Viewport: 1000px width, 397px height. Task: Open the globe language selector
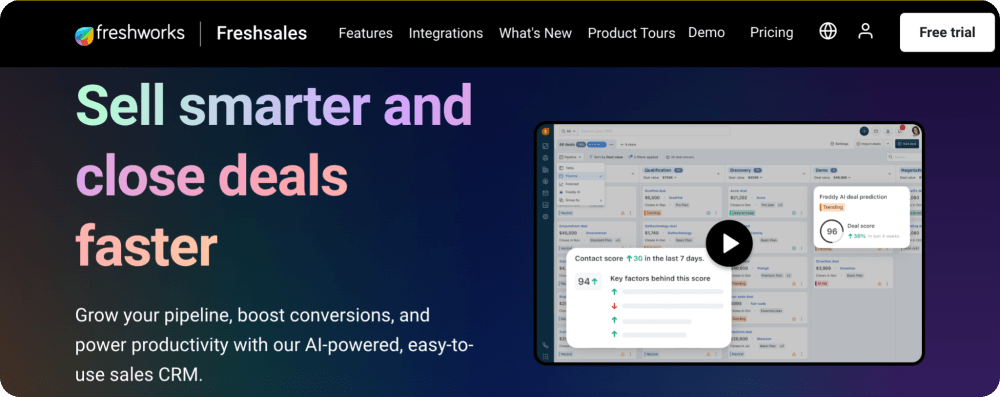coord(828,31)
